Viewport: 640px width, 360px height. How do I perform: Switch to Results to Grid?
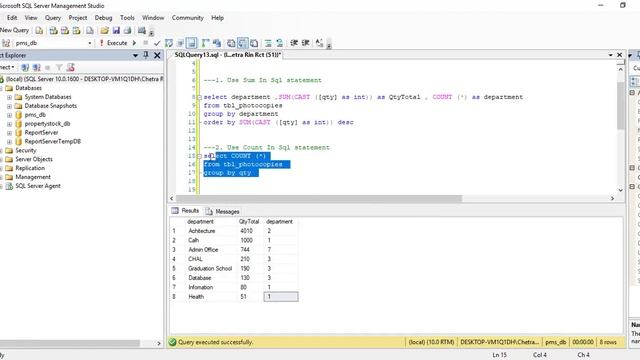coord(242,43)
